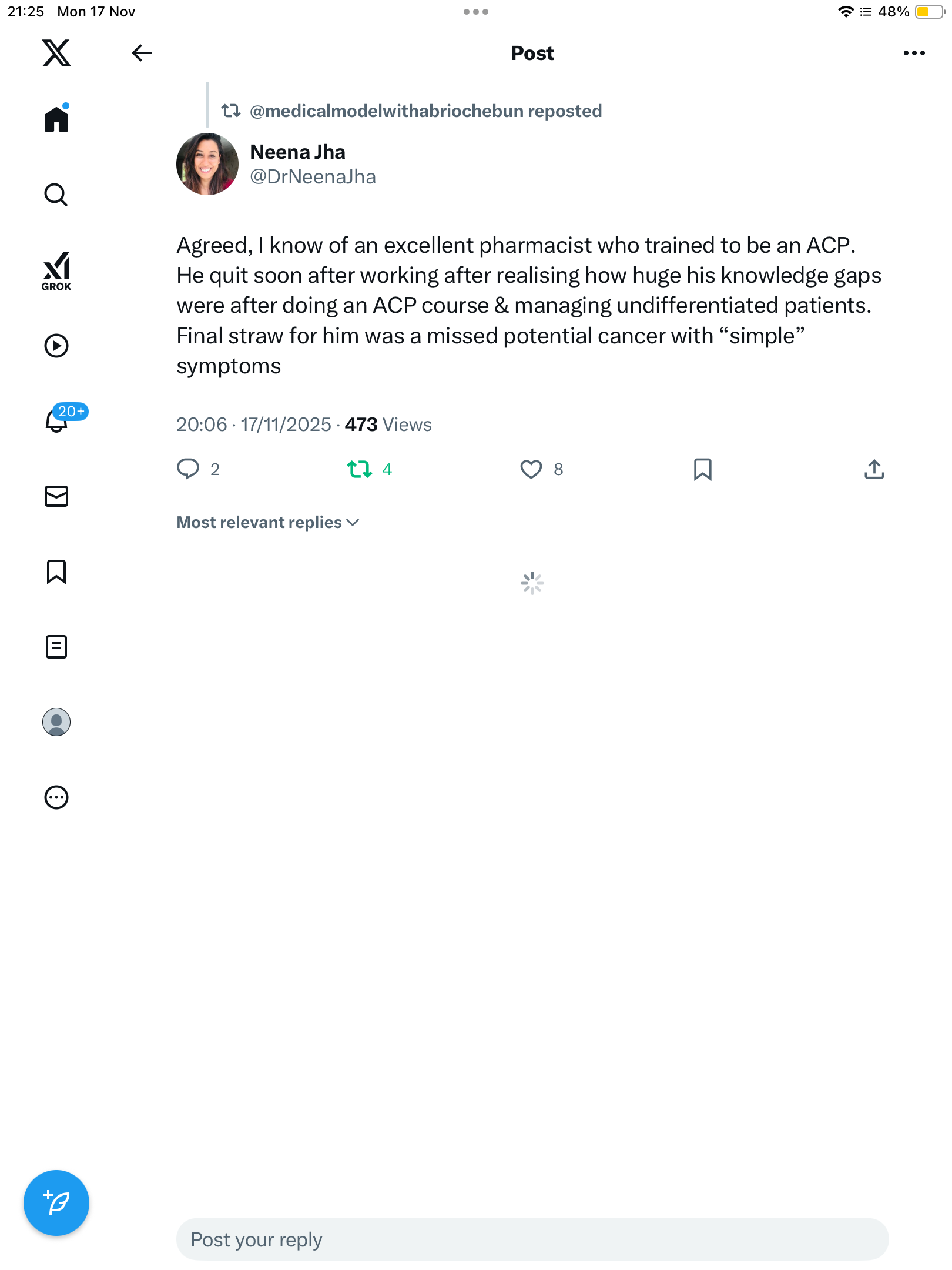Open the Search page
This screenshot has height=1270, width=952.
pos(56,195)
